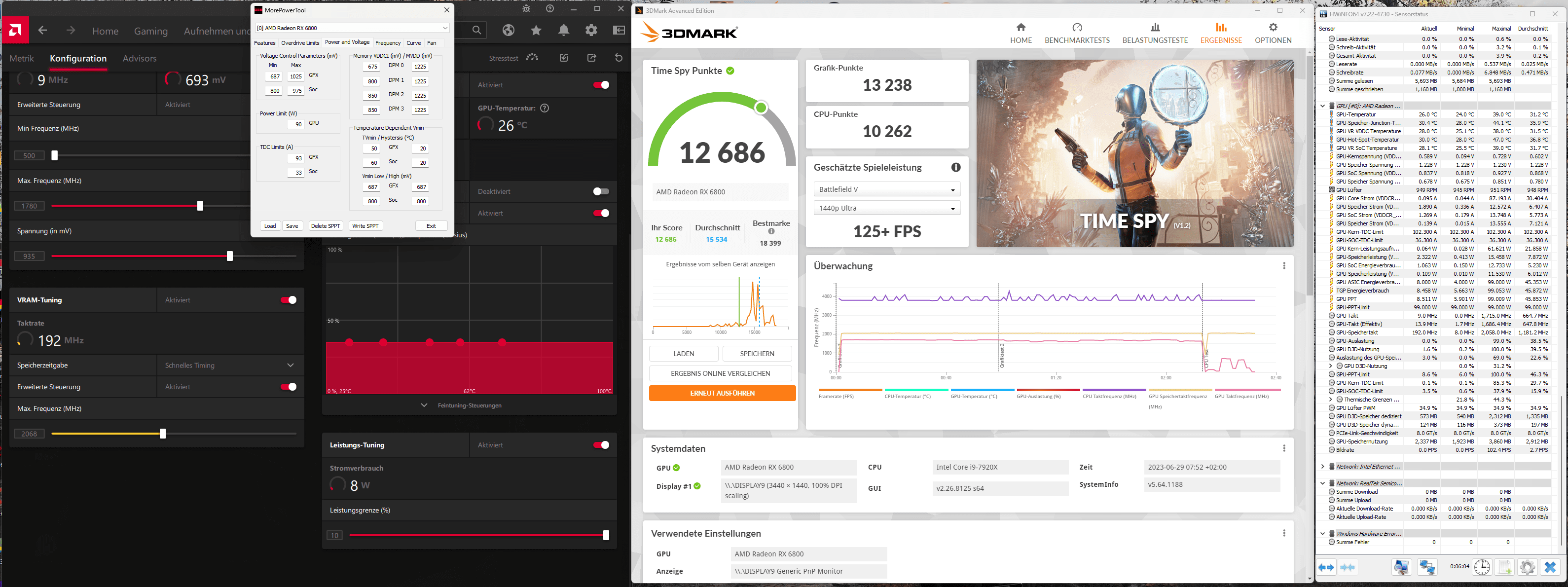This screenshot has width=1568, height=587.
Task: Open info icon beside Geschätzte Spieleleistung
Action: point(956,167)
